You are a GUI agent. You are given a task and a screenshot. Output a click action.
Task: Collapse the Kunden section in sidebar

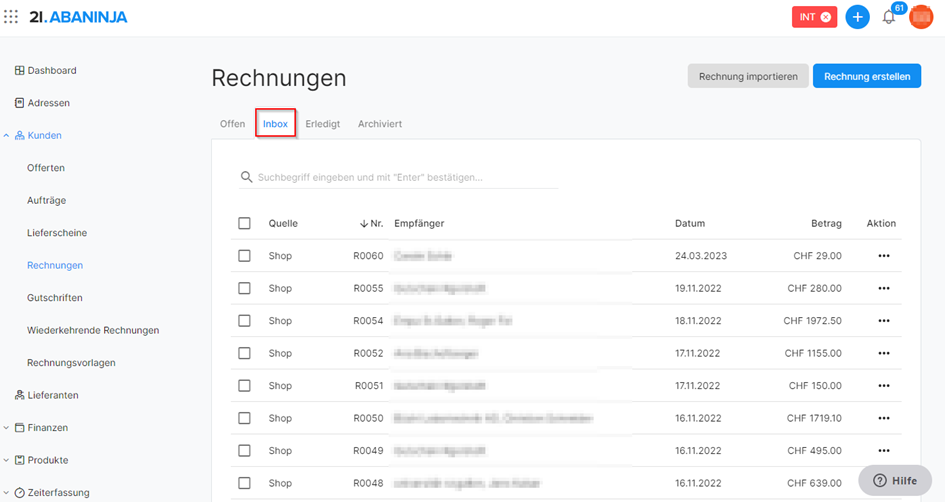click(x=7, y=135)
